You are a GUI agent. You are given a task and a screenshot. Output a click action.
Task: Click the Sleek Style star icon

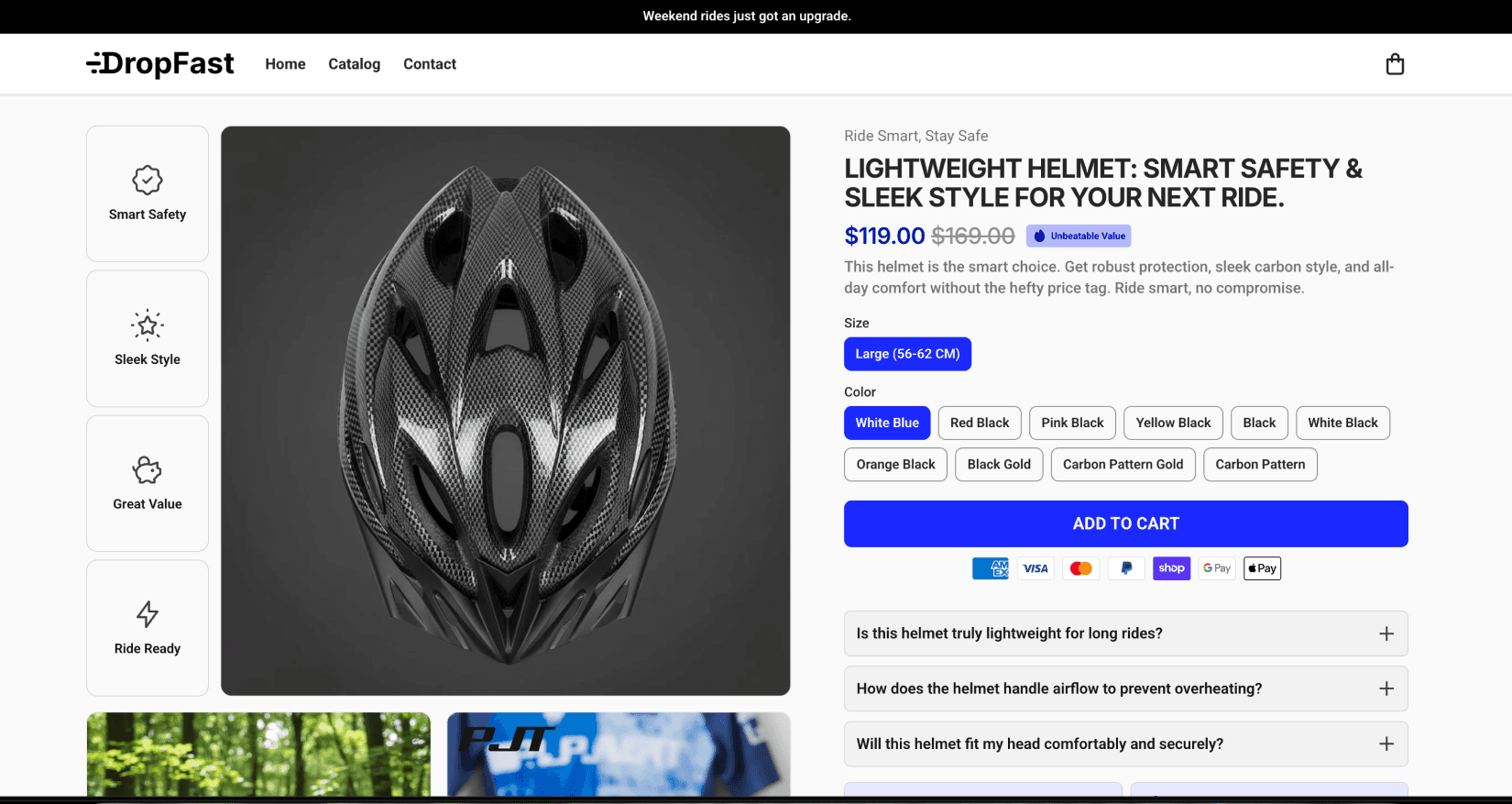pyautogui.click(x=147, y=325)
